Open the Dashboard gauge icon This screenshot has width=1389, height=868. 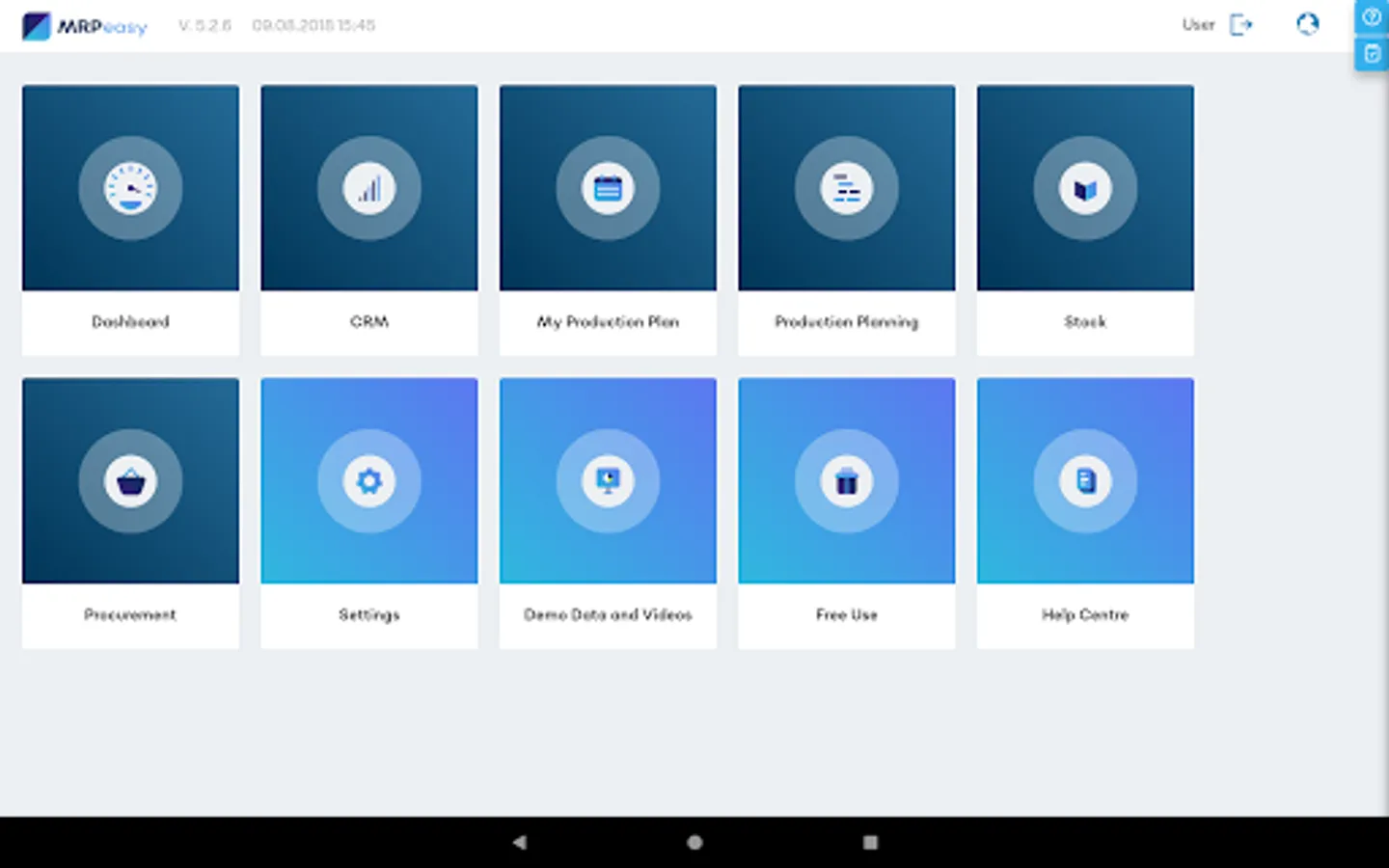(130, 188)
